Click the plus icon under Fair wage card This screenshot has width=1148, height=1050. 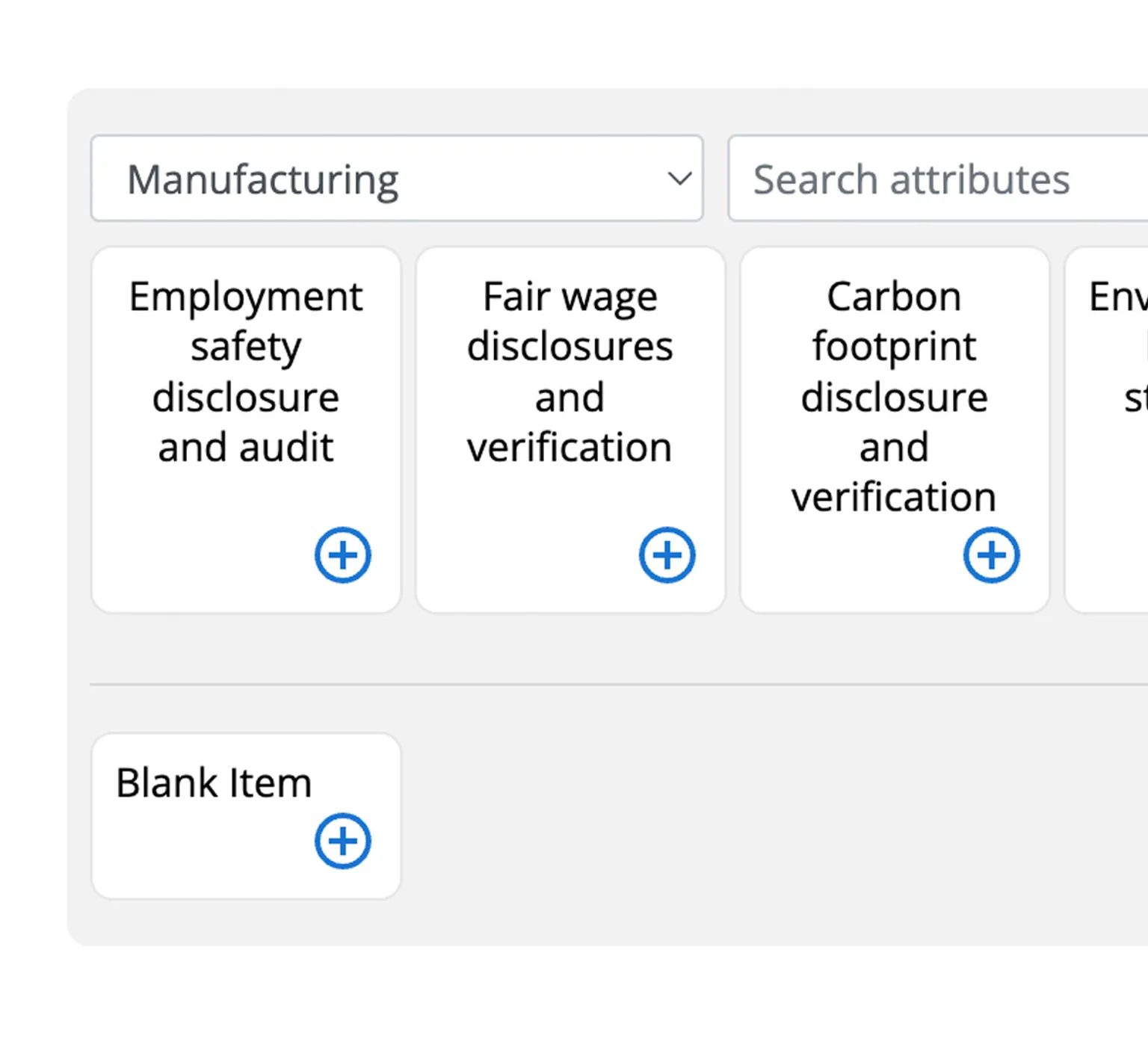667,554
